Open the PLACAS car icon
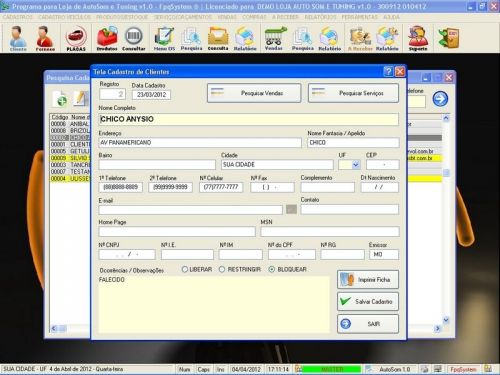The height and width of the screenshot is (375, 500). (x=76, y=38)
